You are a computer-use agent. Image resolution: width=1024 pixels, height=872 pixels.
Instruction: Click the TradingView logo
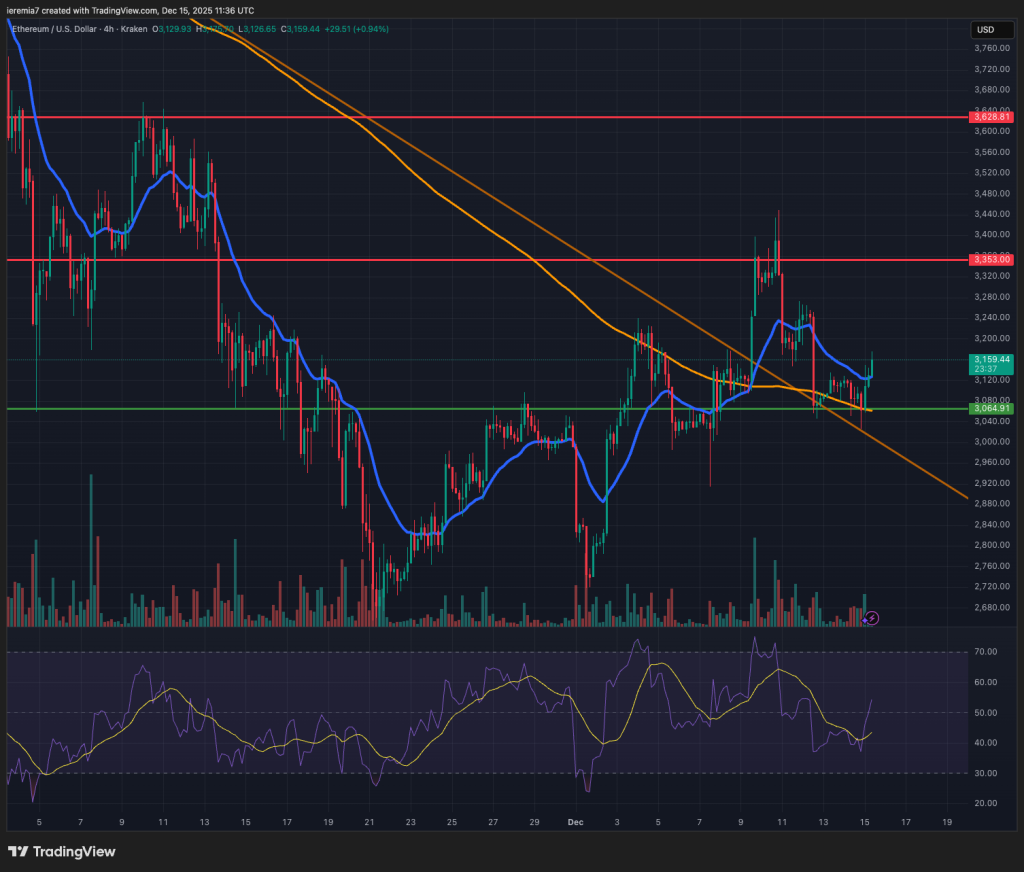coord(60,852)
